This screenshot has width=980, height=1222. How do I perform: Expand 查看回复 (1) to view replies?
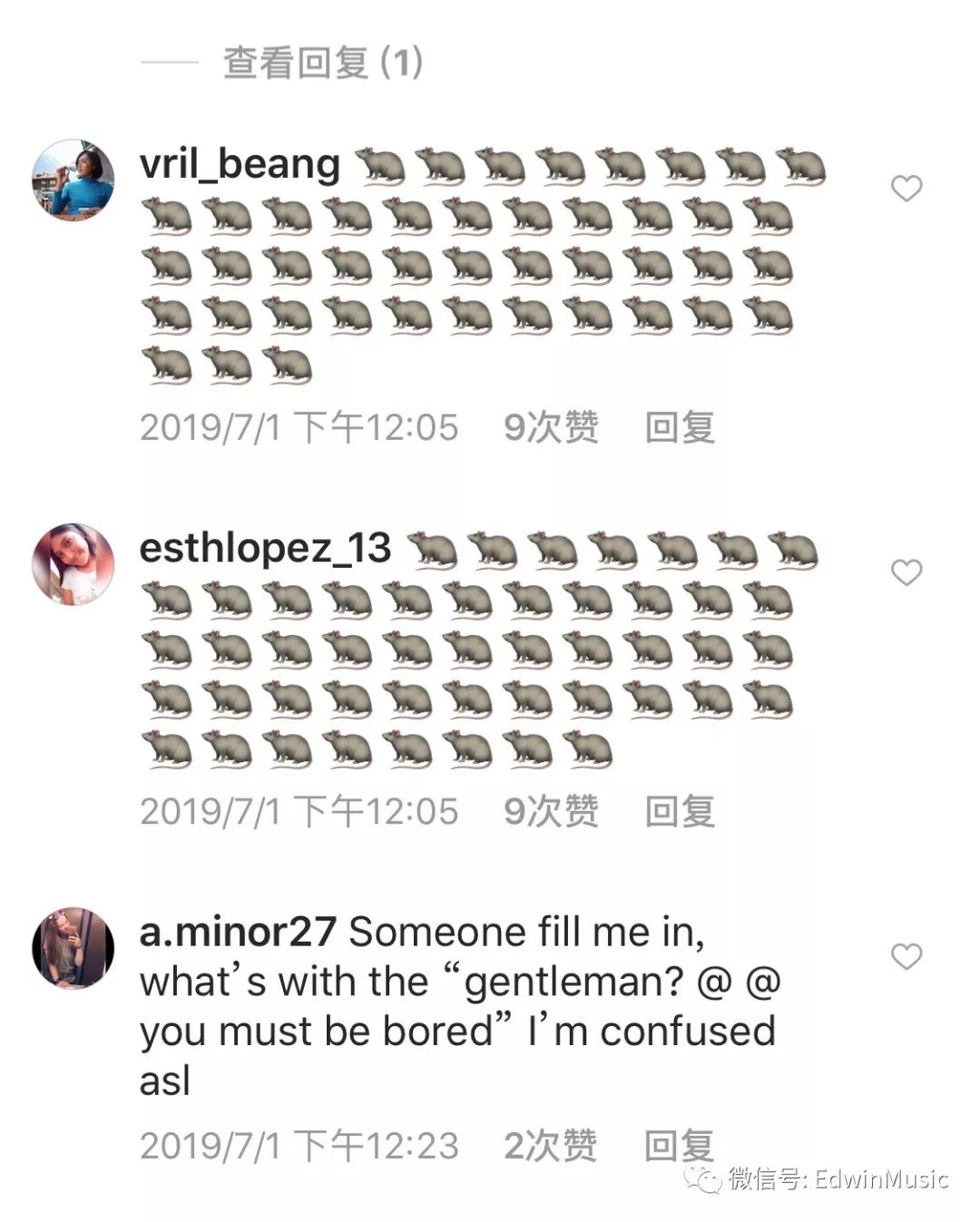click(x=323, y=63)
